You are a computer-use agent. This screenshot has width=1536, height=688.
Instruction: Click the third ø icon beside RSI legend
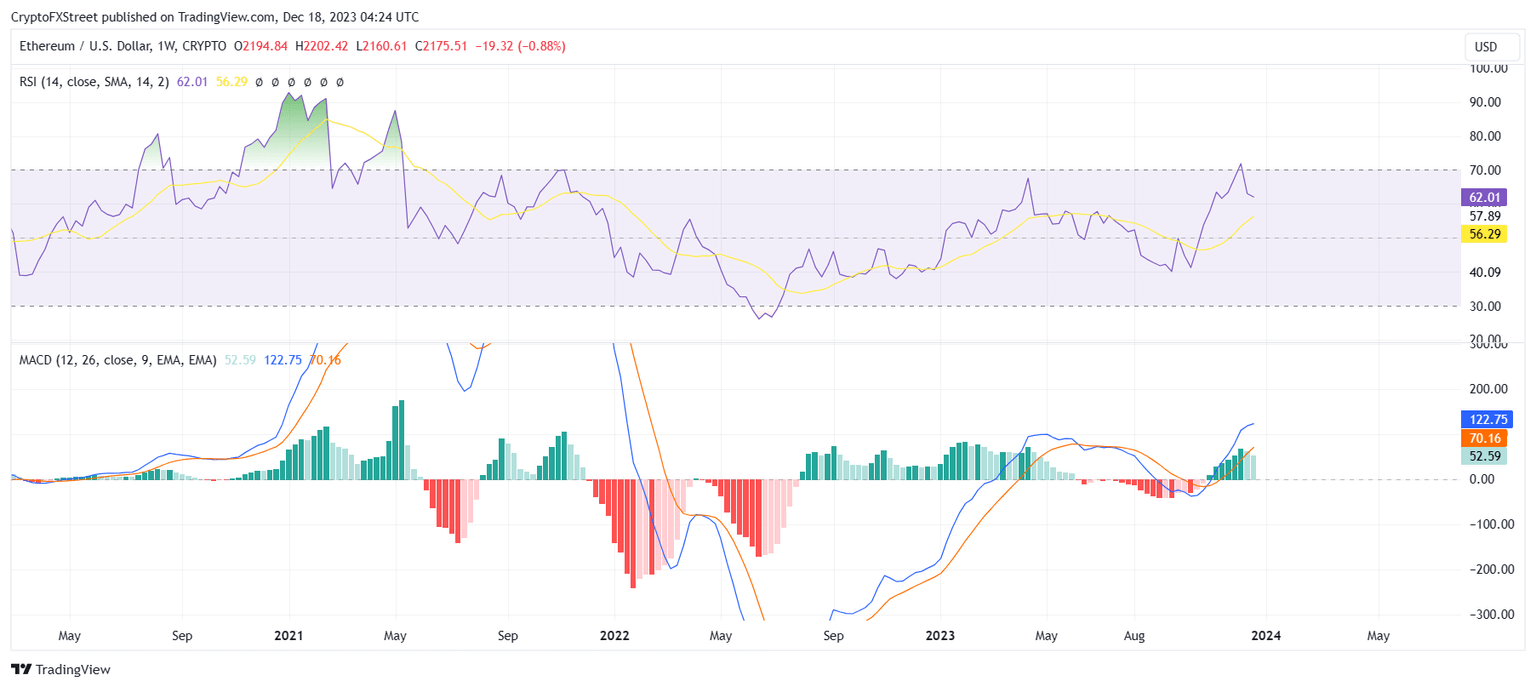pyautogui.click(x=291, y=82)
